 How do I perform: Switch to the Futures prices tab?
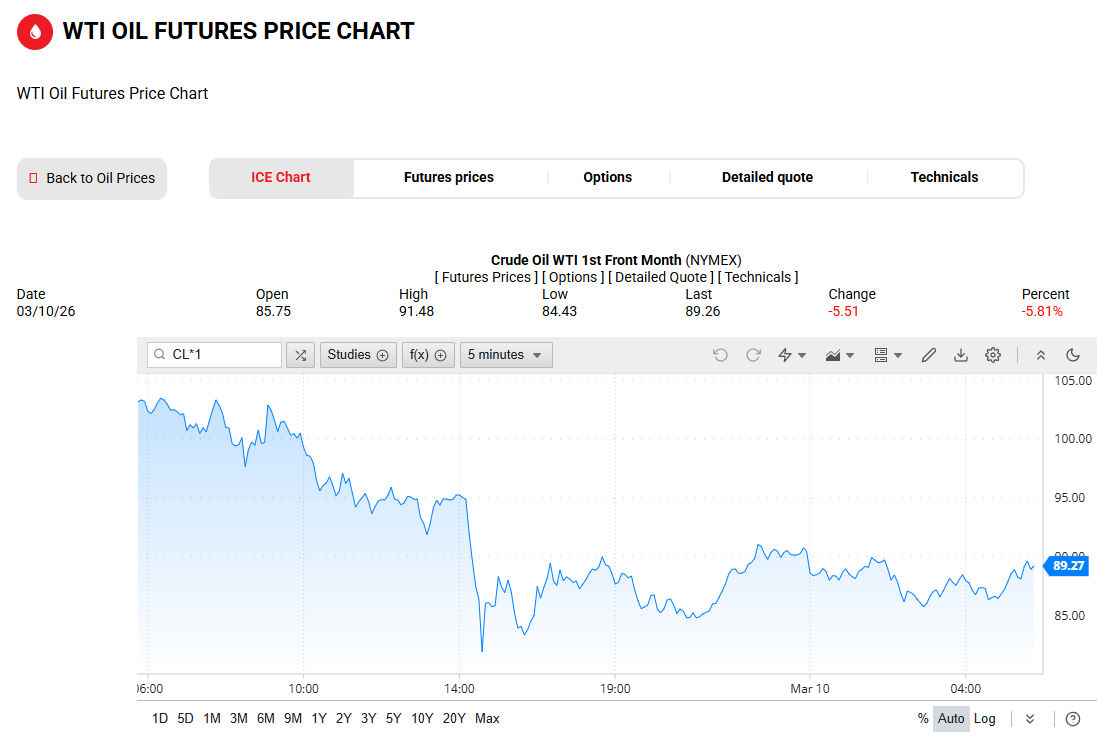[449, 178]
